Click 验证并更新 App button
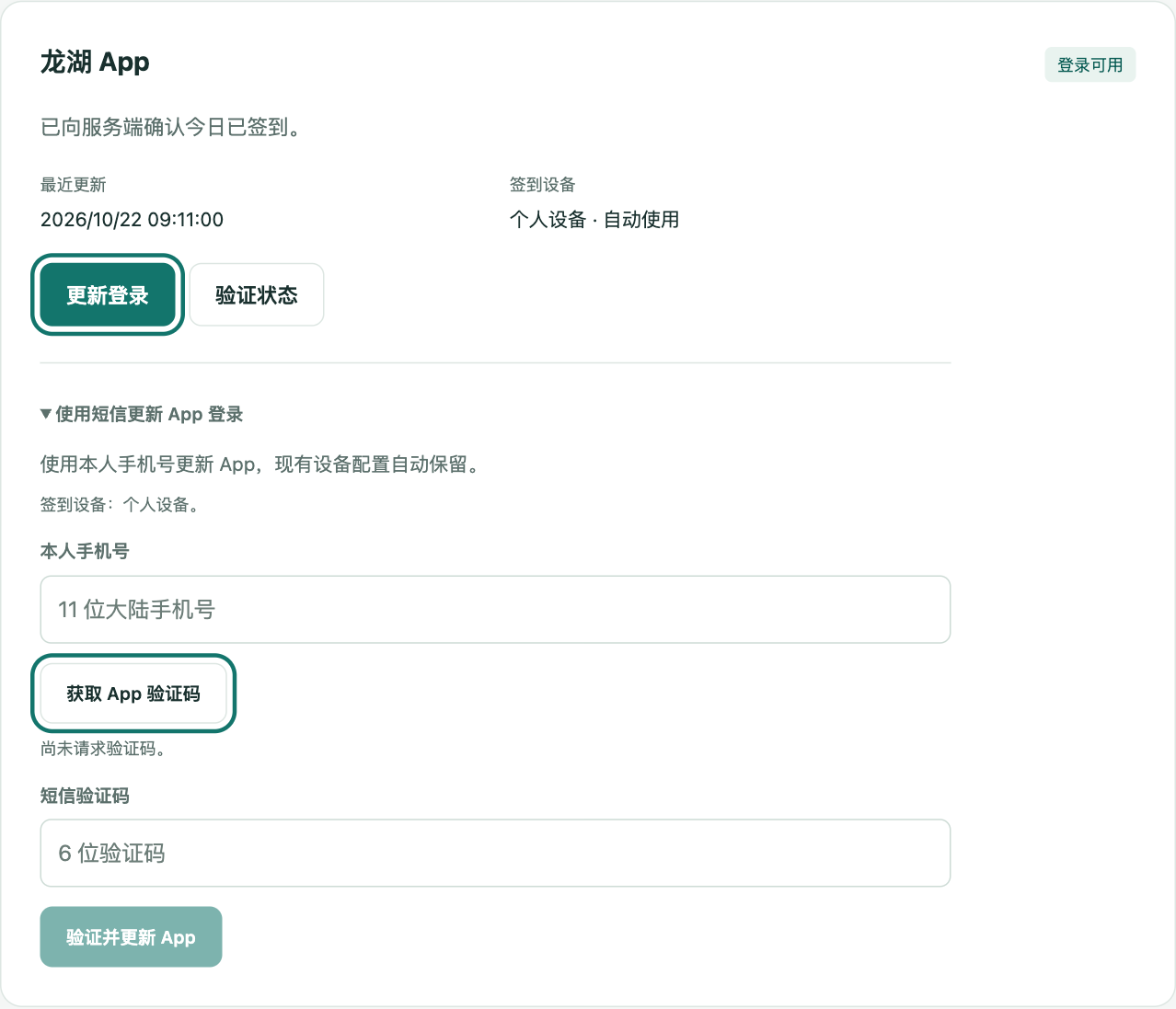The image size is (1176, 1009). tap(131, 937)
